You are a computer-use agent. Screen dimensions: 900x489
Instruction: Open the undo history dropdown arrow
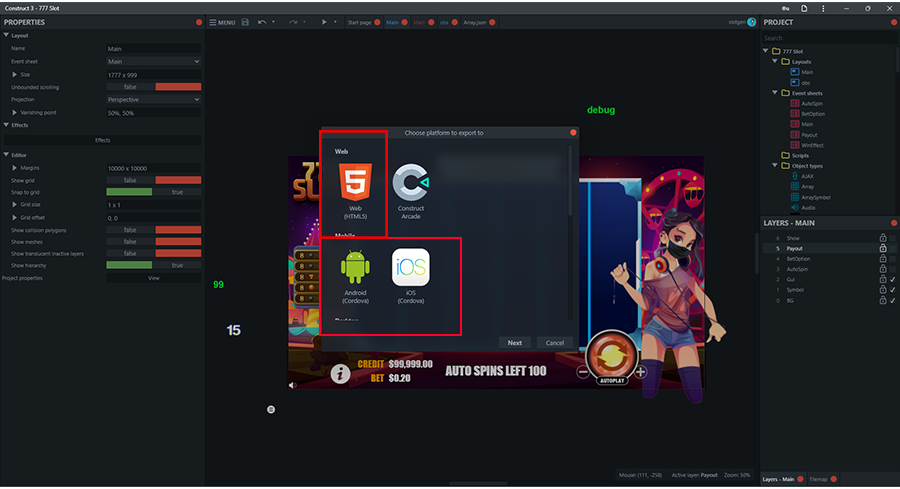(273, 22)
